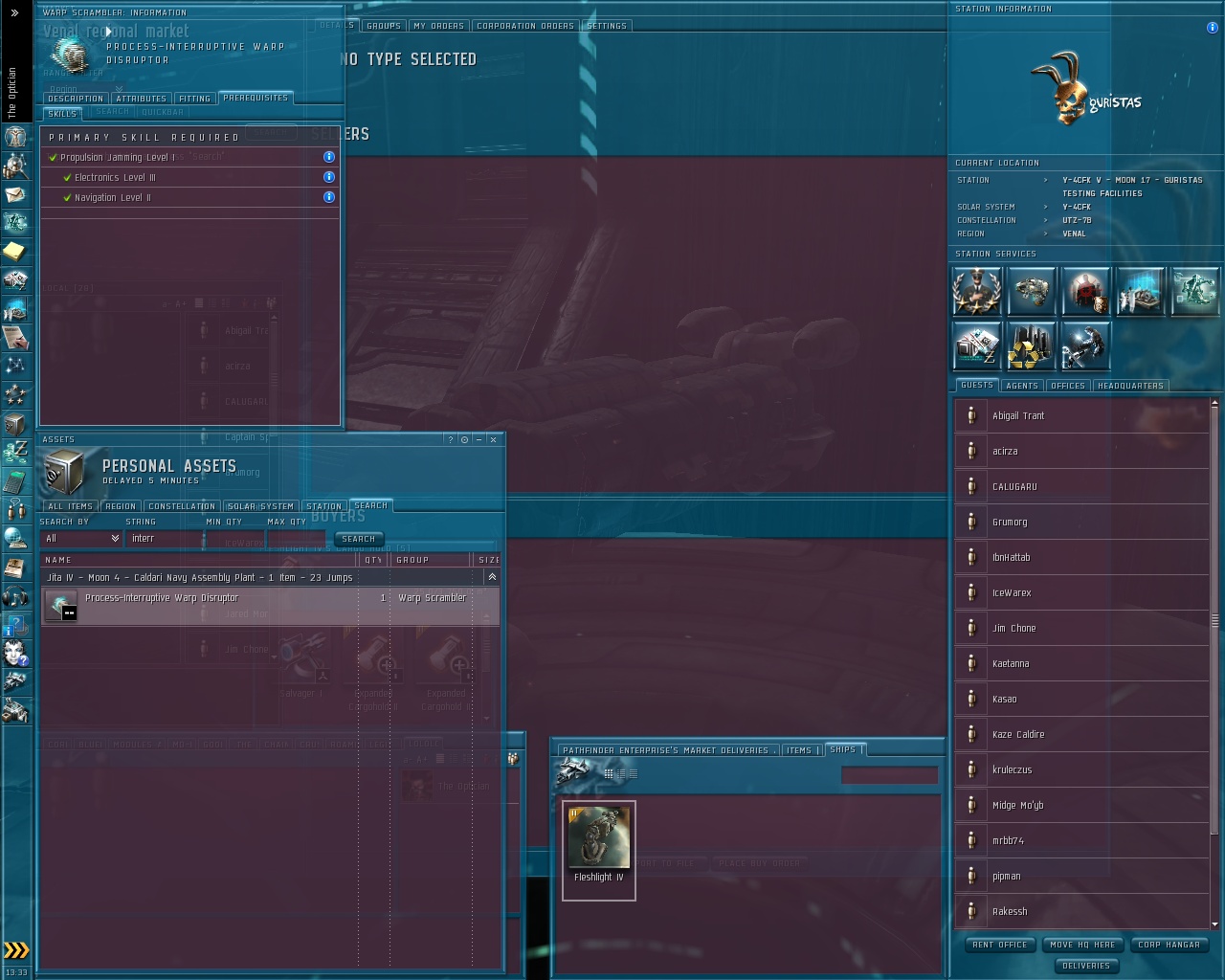Open the Corp Hangar button
Image resolution: width=1225 pixels, height=980 pixels.
pos(1169,945)
